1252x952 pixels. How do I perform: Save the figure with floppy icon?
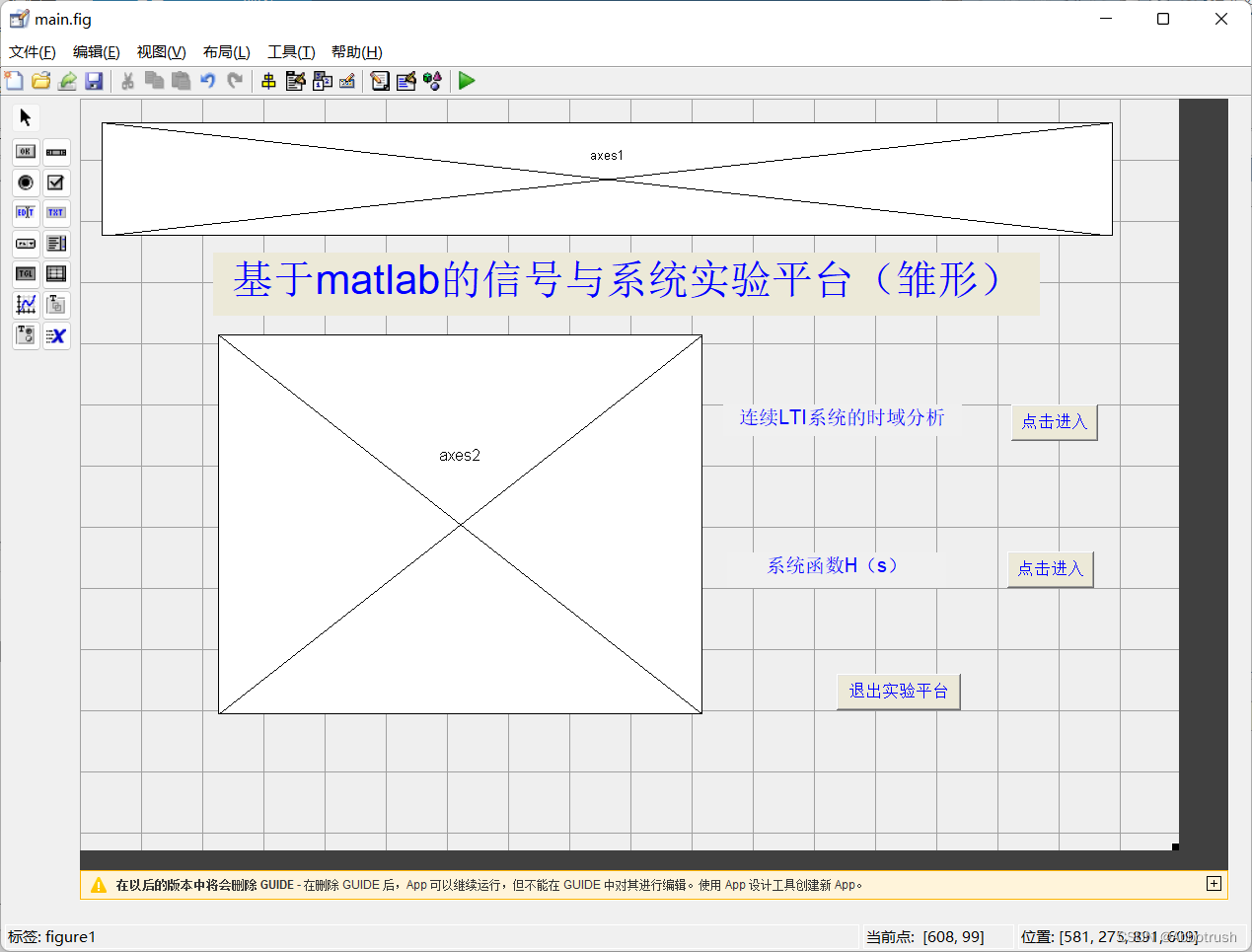94,81
